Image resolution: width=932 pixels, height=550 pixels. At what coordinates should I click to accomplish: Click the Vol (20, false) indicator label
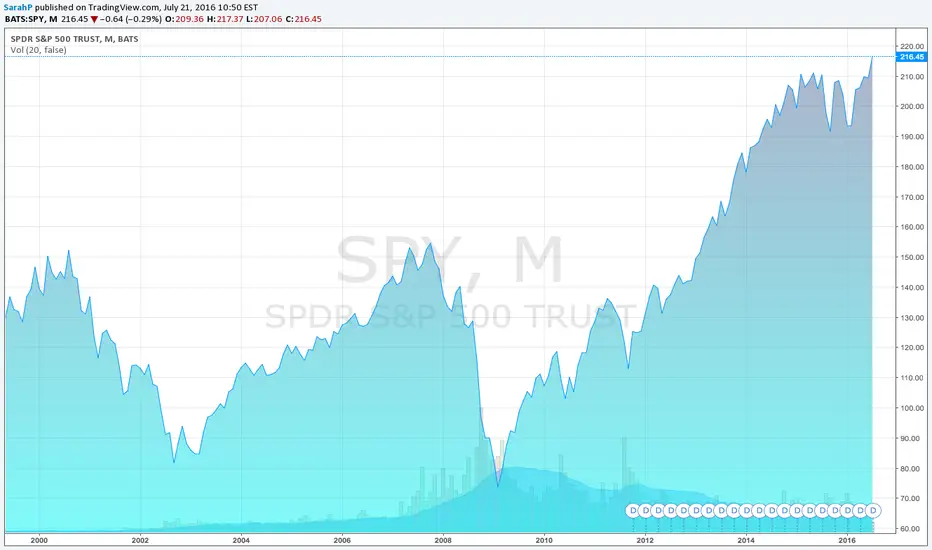[x=38, y=50]
